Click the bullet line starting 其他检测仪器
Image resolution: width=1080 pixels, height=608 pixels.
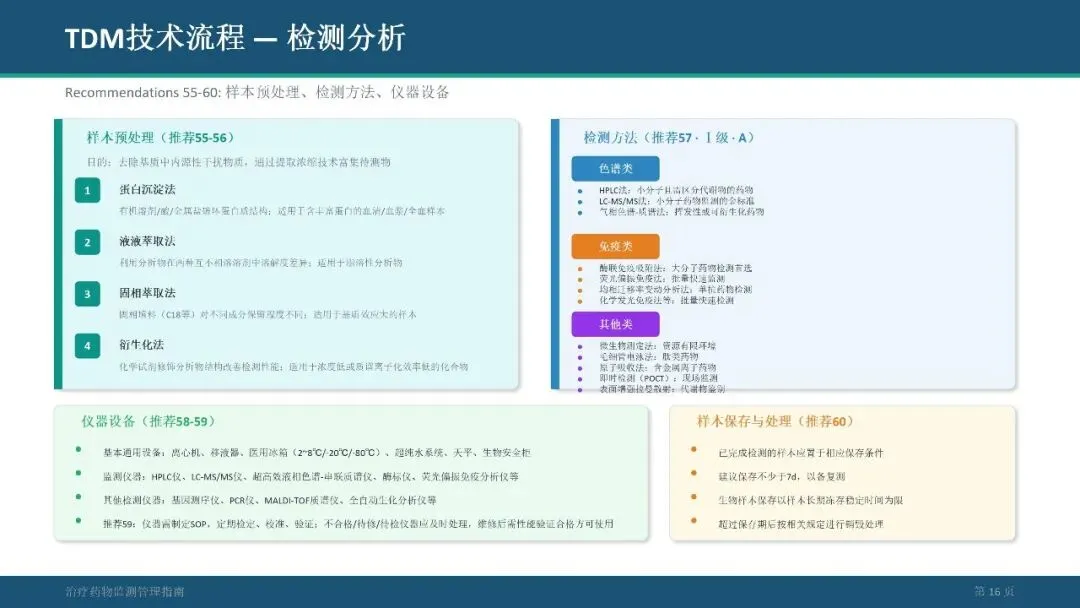point(269,500)
